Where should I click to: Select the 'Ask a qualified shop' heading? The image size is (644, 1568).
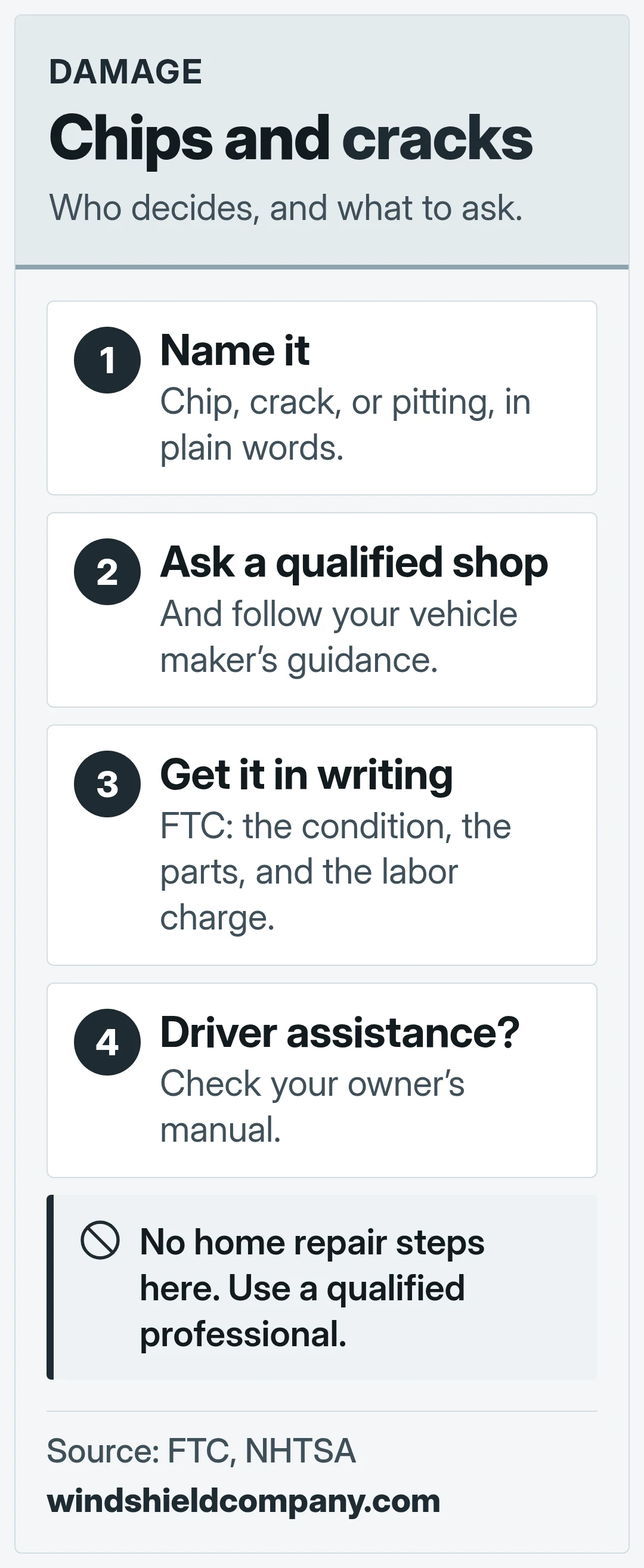tap(354, 563)
